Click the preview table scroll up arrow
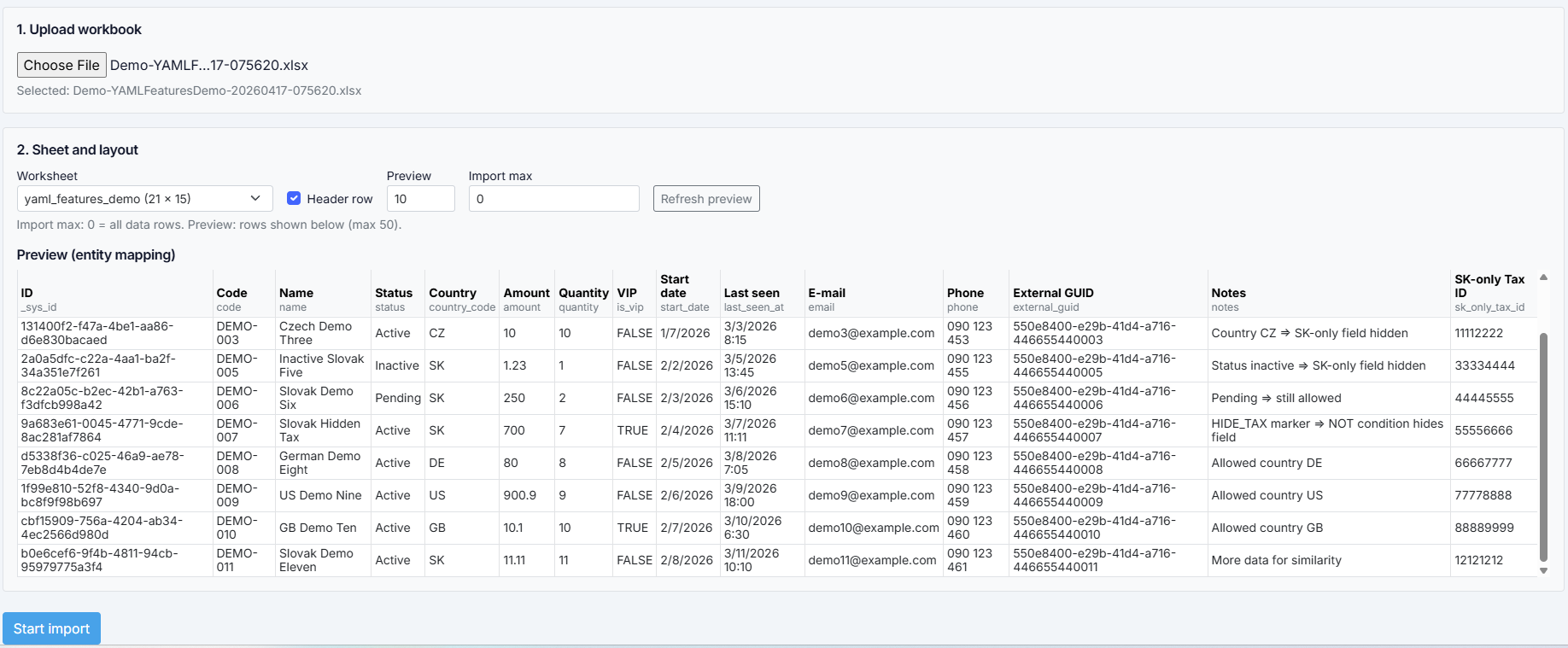Image resolution: width=1568 pixels, height=648 pixels. pos(1543,277)
